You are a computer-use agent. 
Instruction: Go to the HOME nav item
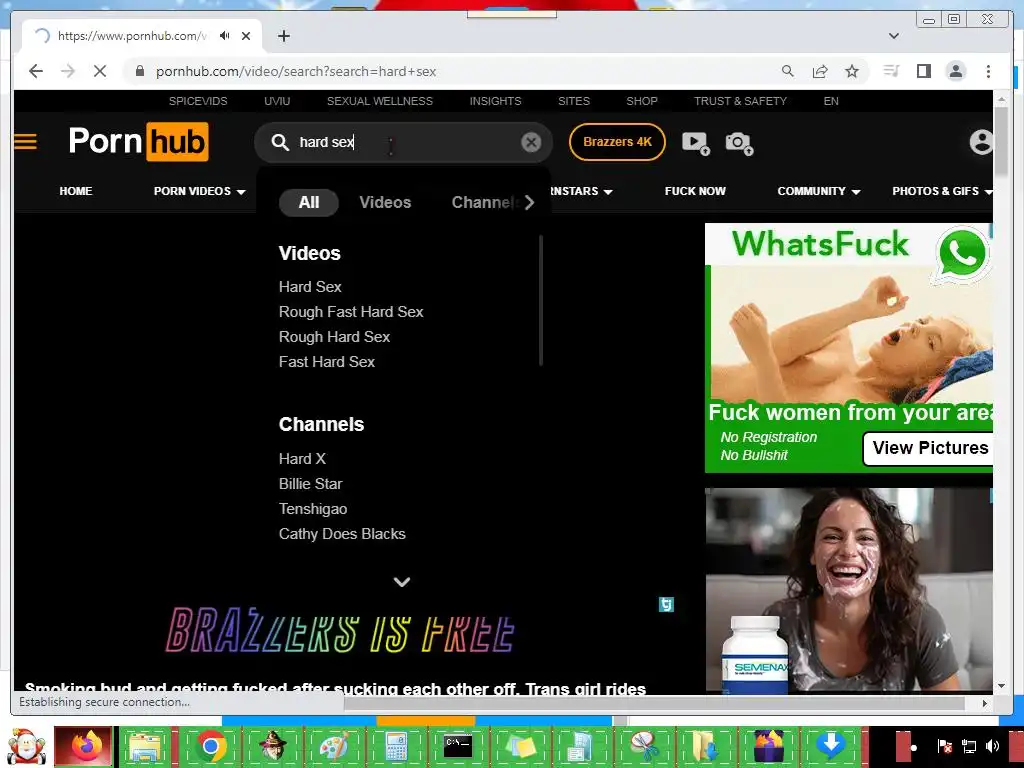click(x=76, y=191)
